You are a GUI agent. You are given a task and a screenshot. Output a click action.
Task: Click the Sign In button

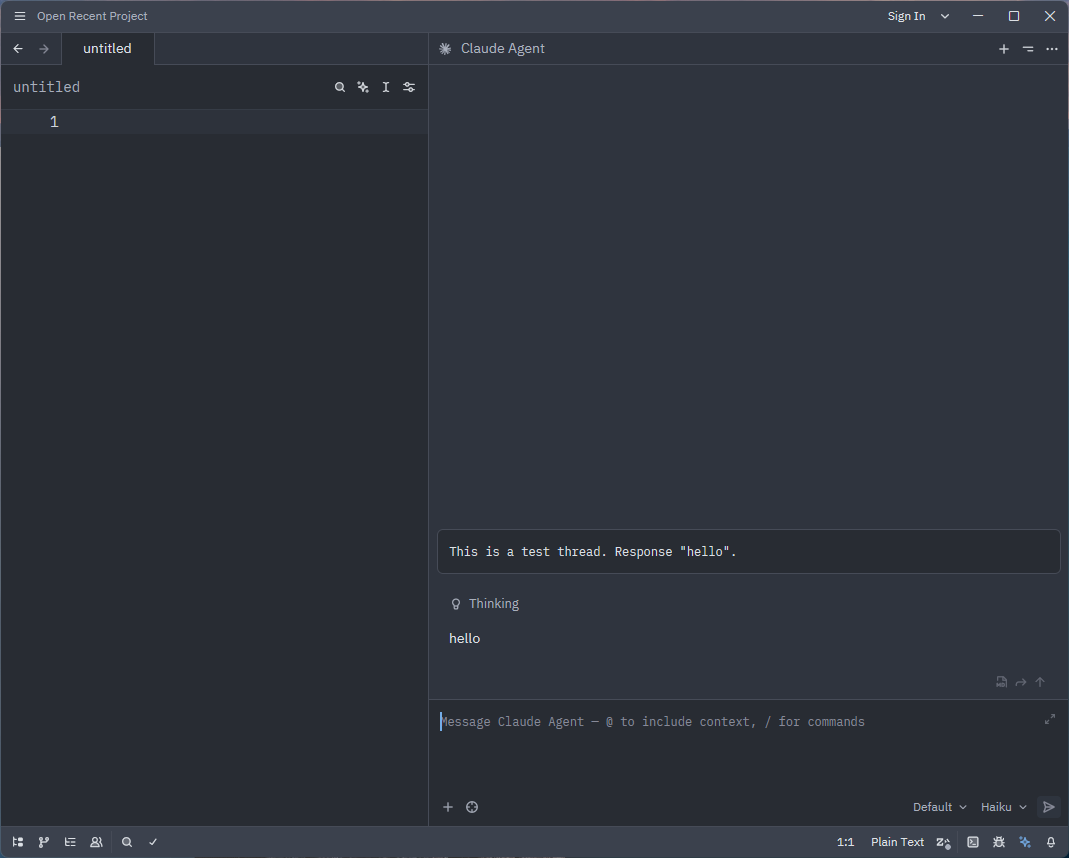click(x=906, y=16)
